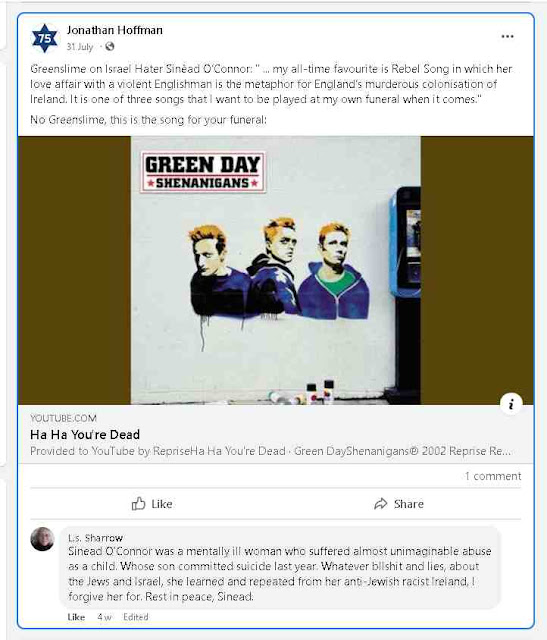This screenshot has height=640, width=547.
Task: Click the Share button text under the post
Action: pos(409,504)
